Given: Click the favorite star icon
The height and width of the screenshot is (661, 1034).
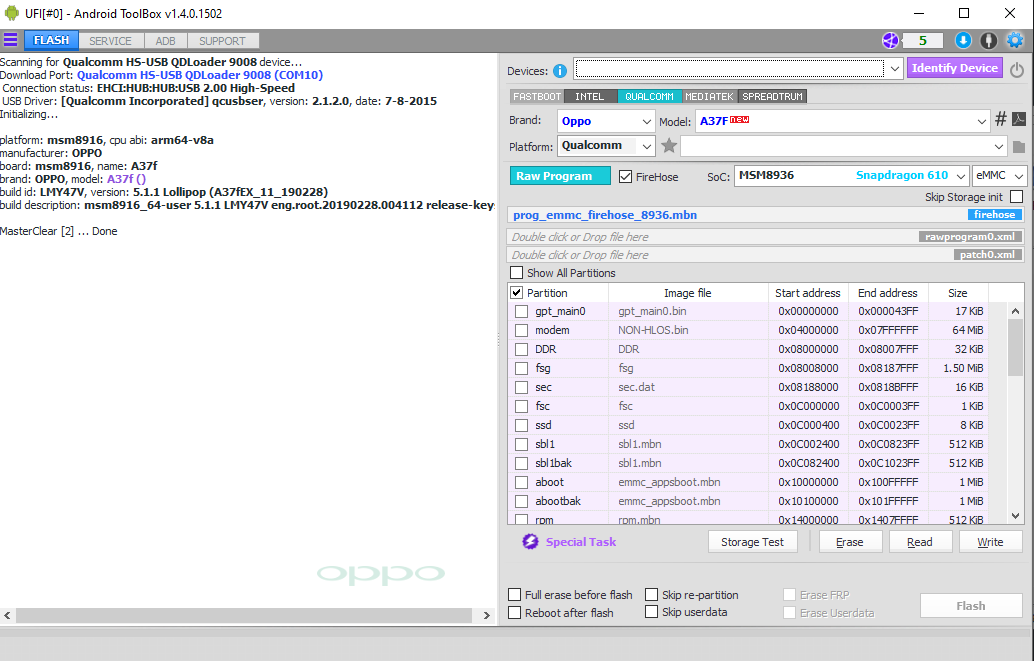Looking at the screenshot, I should click(x=669, y=146).
